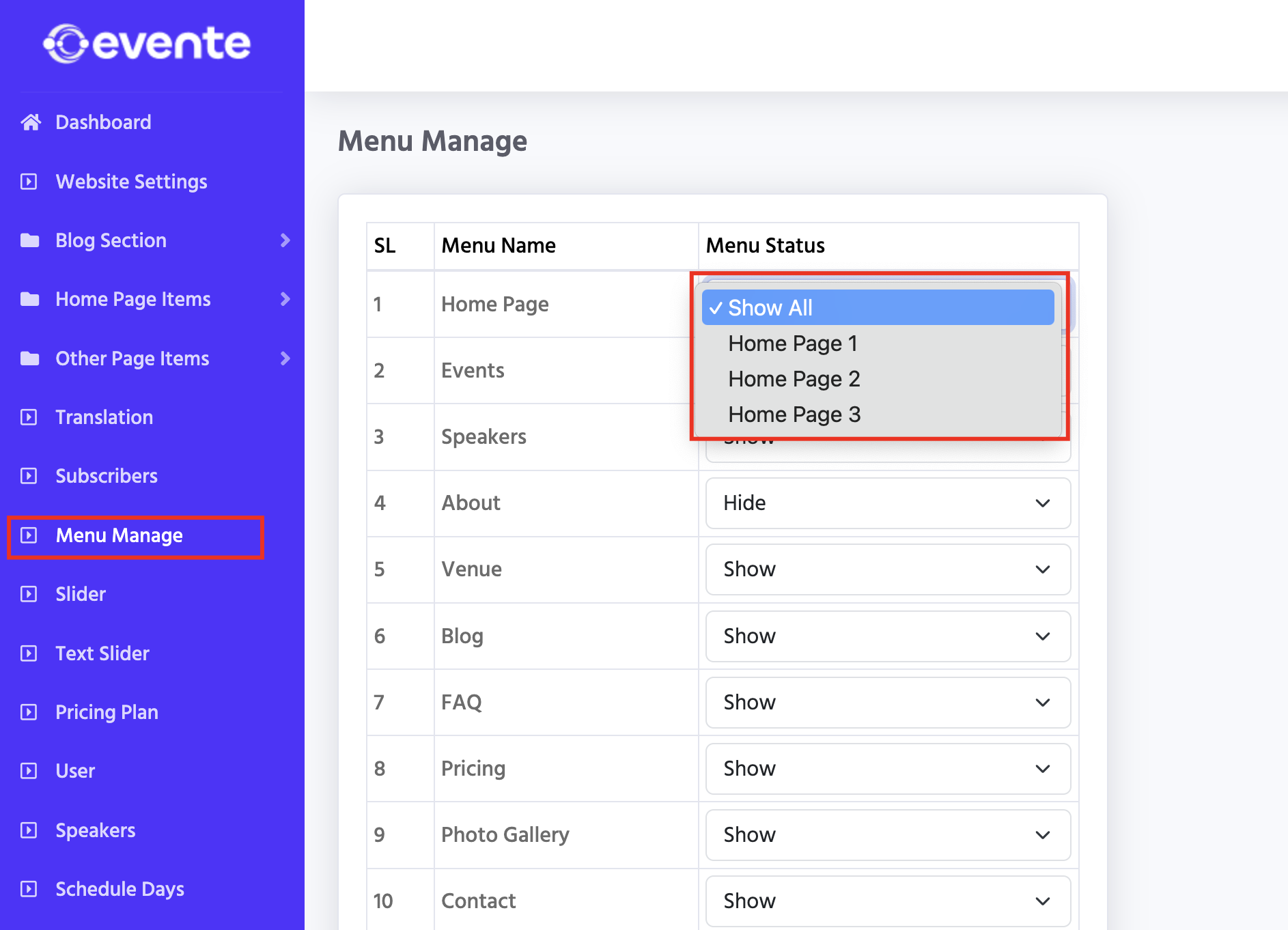Click the Schedule Days sidebar icon
Viewport: 1288px width, 930px height.
29,889
